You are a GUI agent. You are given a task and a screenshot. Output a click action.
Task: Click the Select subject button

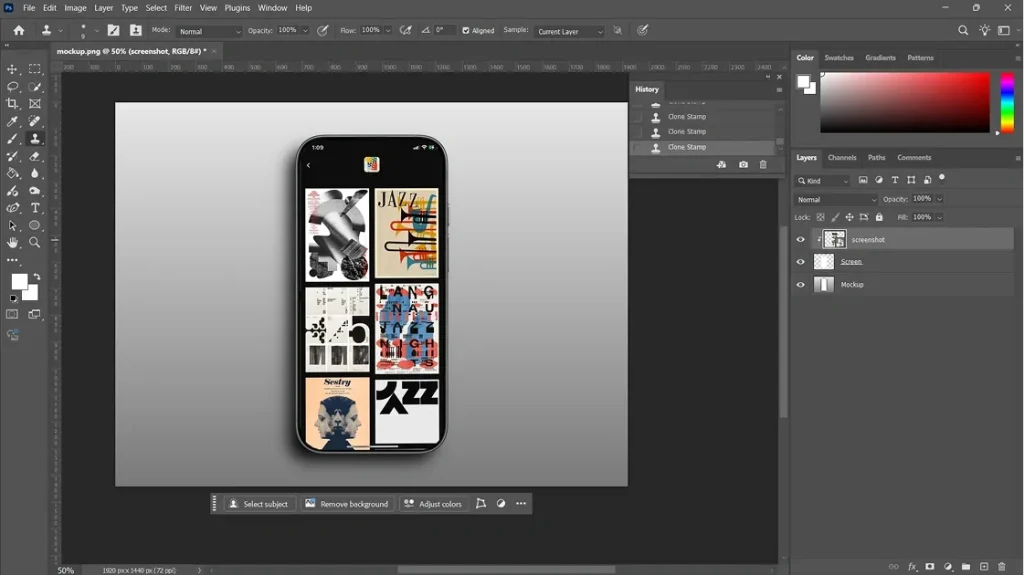point(259,504)
